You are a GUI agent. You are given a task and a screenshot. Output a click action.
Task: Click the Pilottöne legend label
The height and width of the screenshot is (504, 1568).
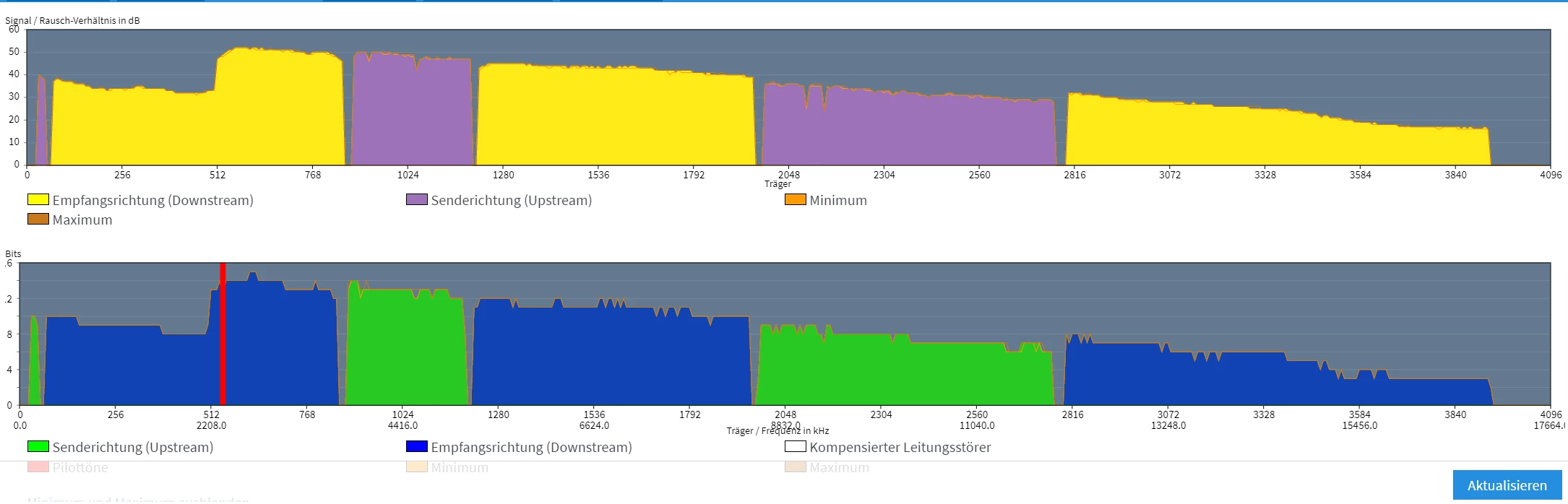click(x=80, y=467)
